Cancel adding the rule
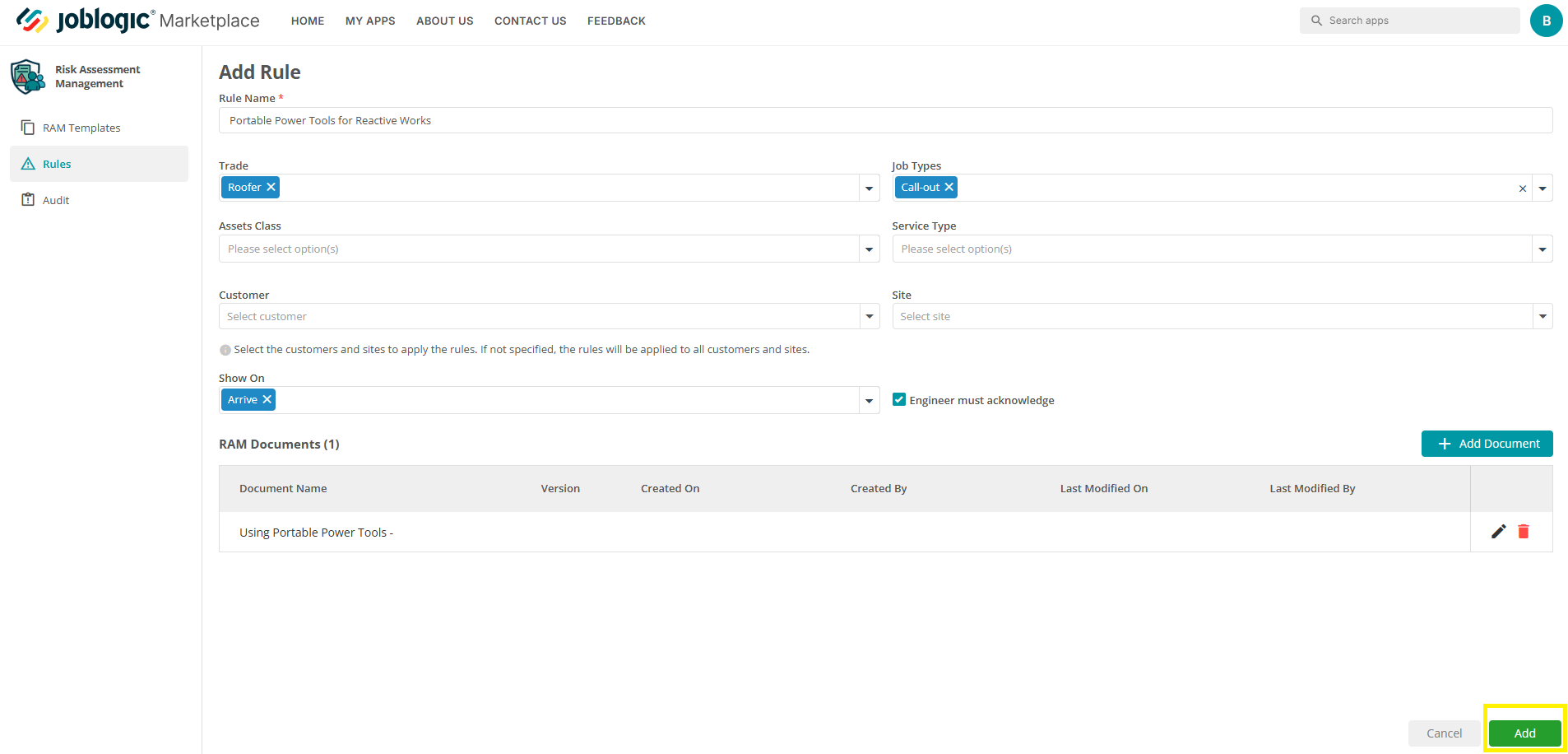1568x754 pixels. click(1444, 733)
